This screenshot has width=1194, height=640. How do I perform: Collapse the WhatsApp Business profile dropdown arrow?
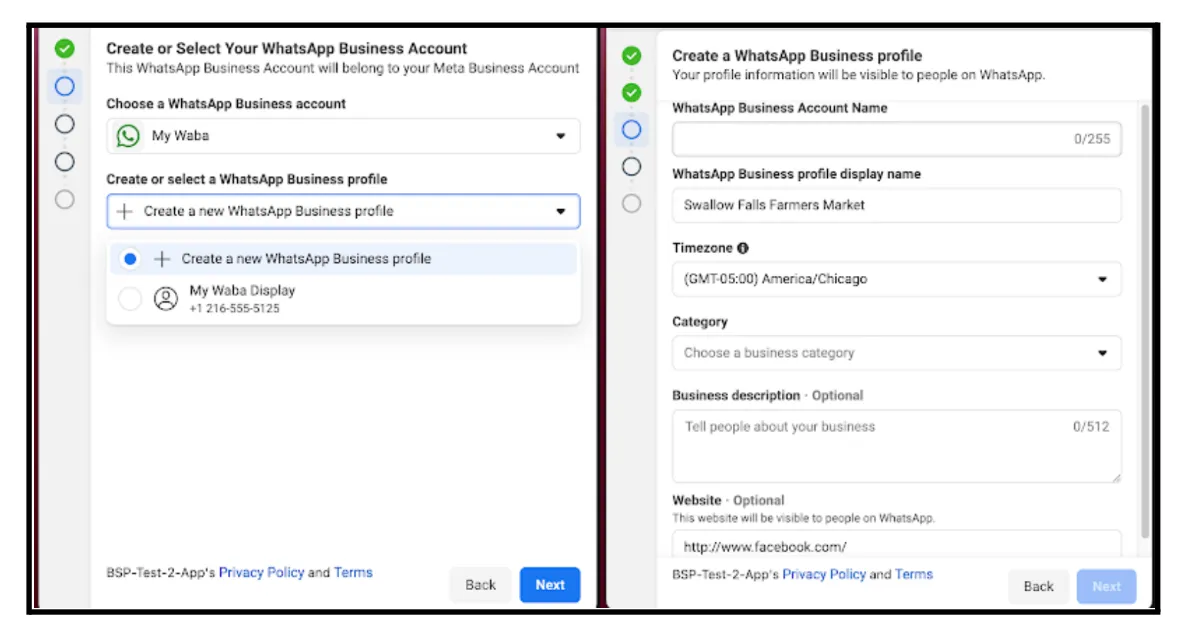click(x=560, y=211)
